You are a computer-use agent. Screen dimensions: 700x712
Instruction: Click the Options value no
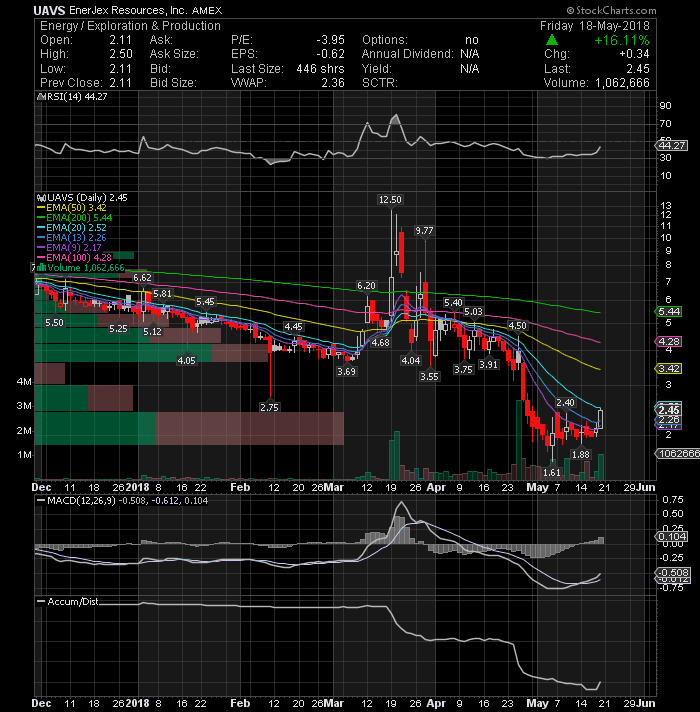click(x=472, y=40)
